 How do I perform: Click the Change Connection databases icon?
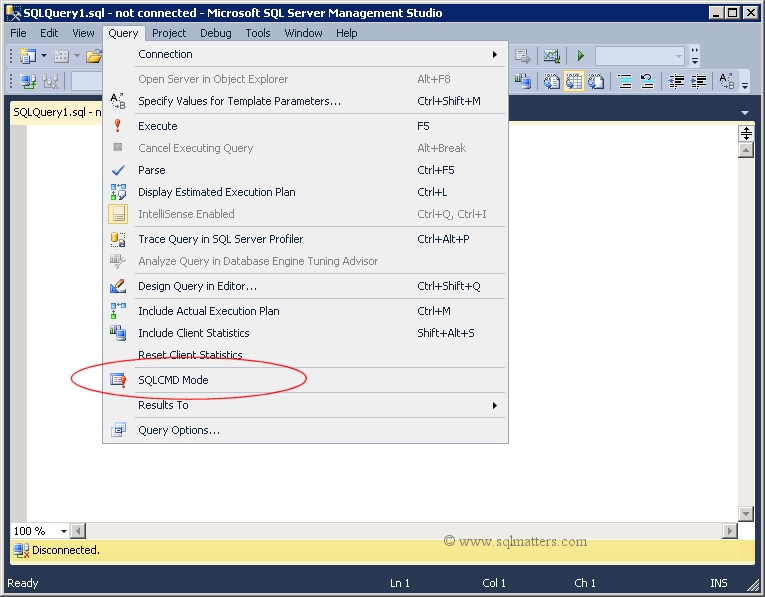50,81
